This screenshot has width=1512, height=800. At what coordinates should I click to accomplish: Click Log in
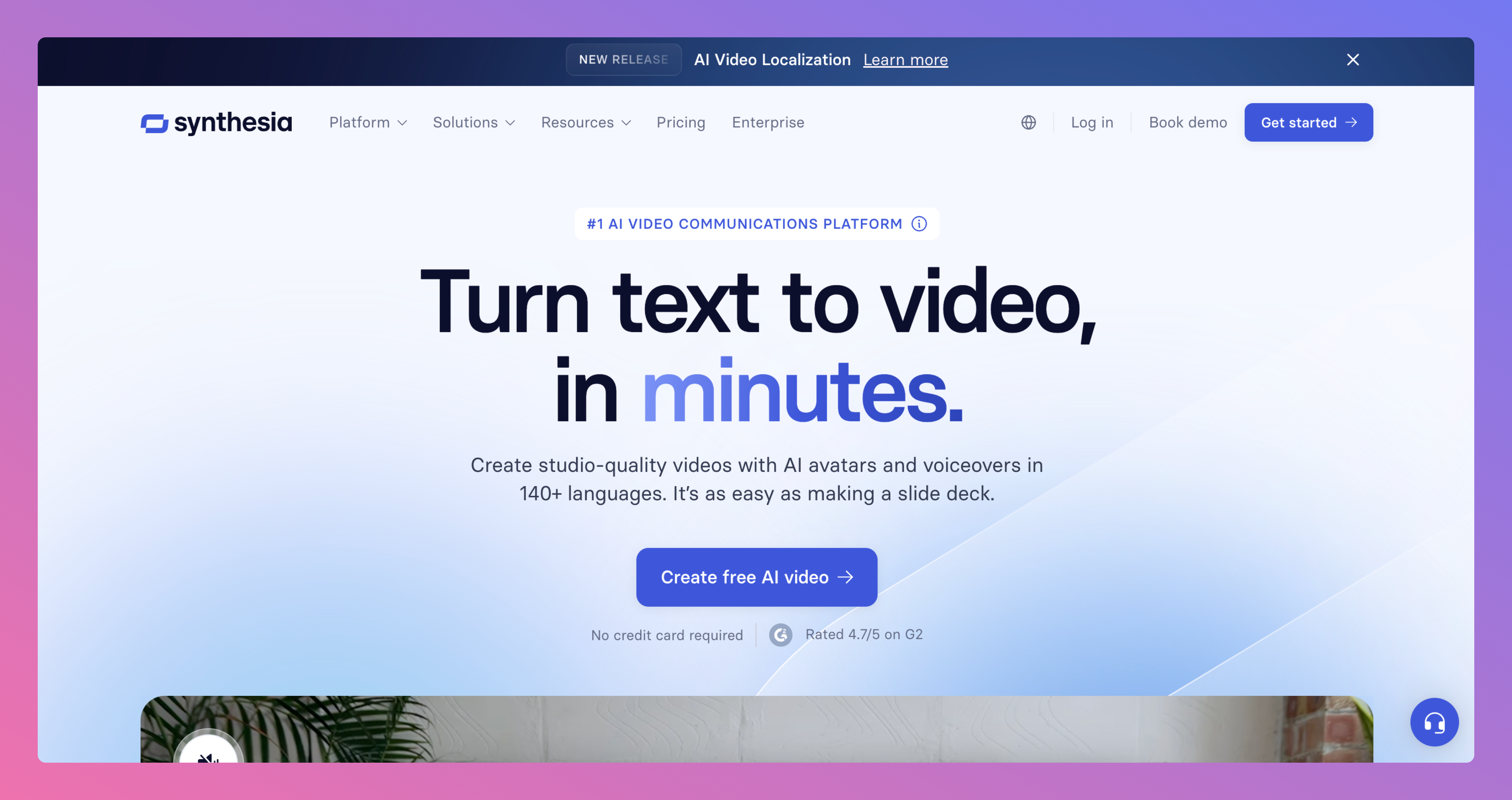(x=1092, y=123)
